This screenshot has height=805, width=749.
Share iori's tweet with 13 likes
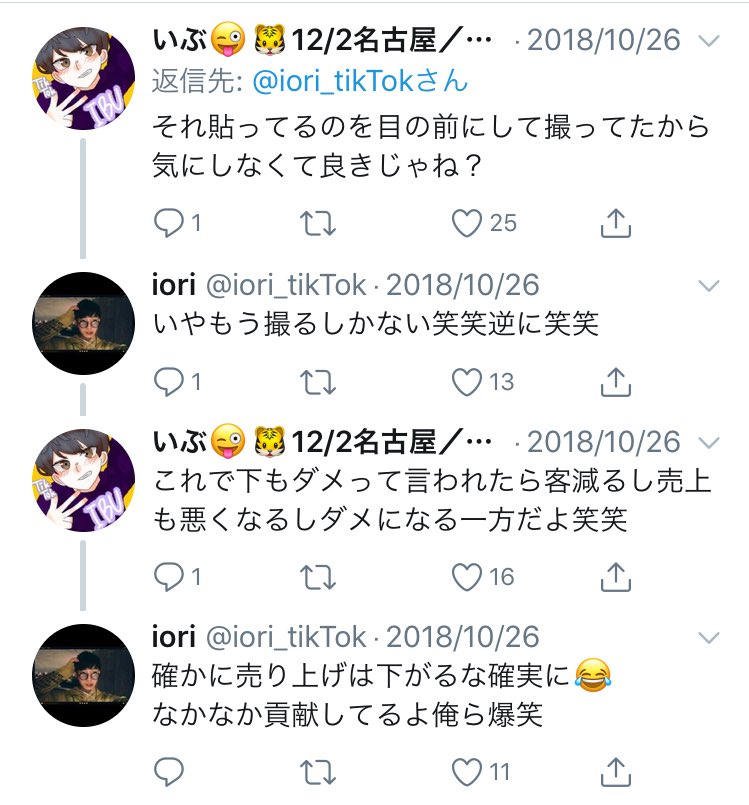(x=616, y=380)
